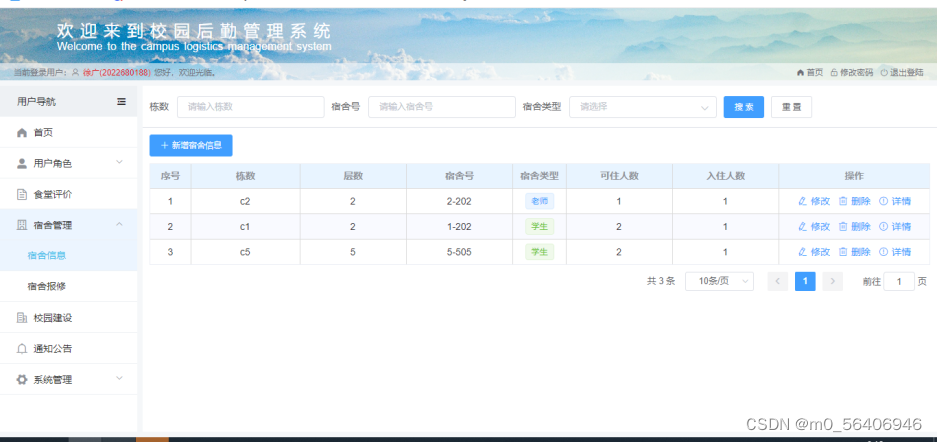This screenshot has width=937, height=442.
Task: Click the 食堂评价 document icon
Action: pos(22,195)
